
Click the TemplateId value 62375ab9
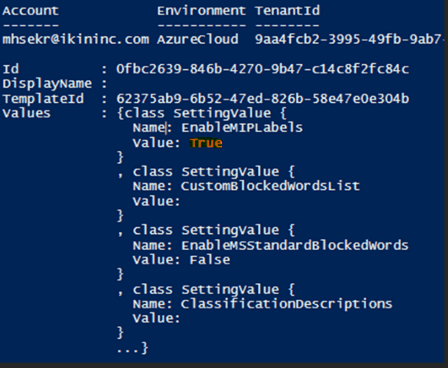click(x=262, y=99)
